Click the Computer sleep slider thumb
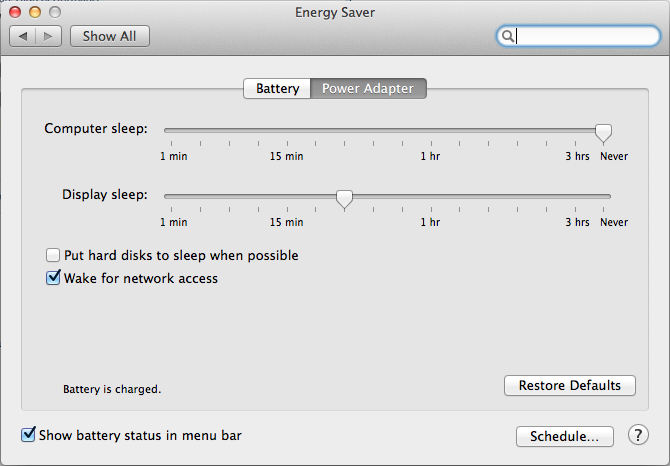Image resolution: width=670 pixels, height=466 pixels. [603, 132]
